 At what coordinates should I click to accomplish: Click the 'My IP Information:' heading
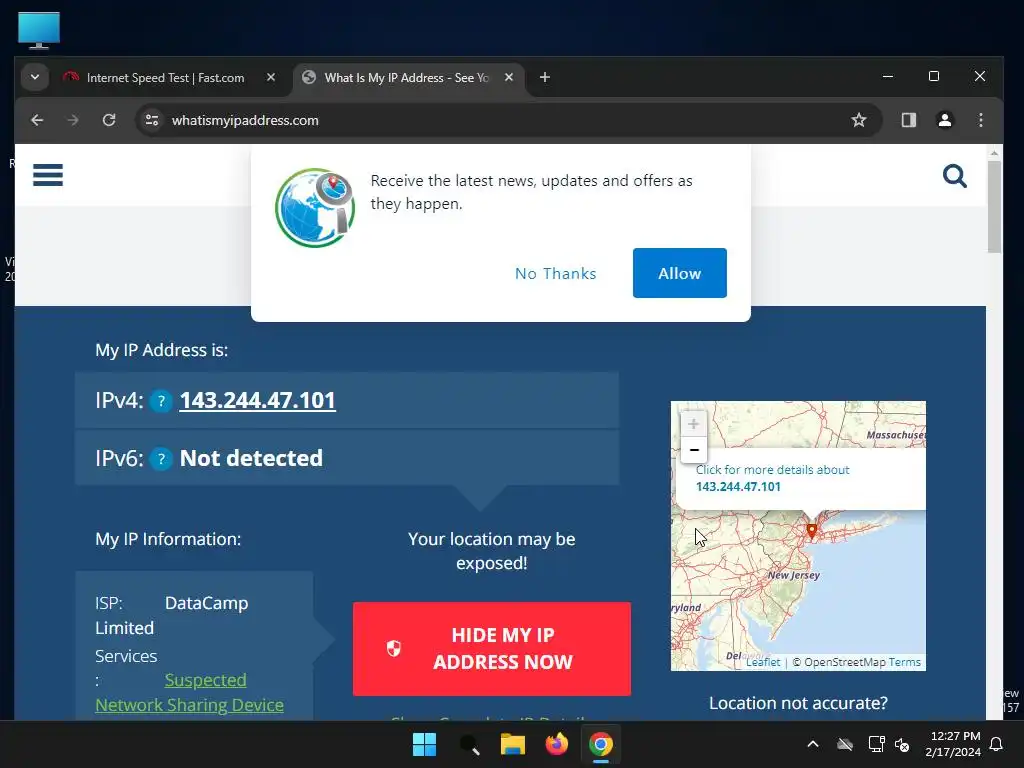point(168,539)
